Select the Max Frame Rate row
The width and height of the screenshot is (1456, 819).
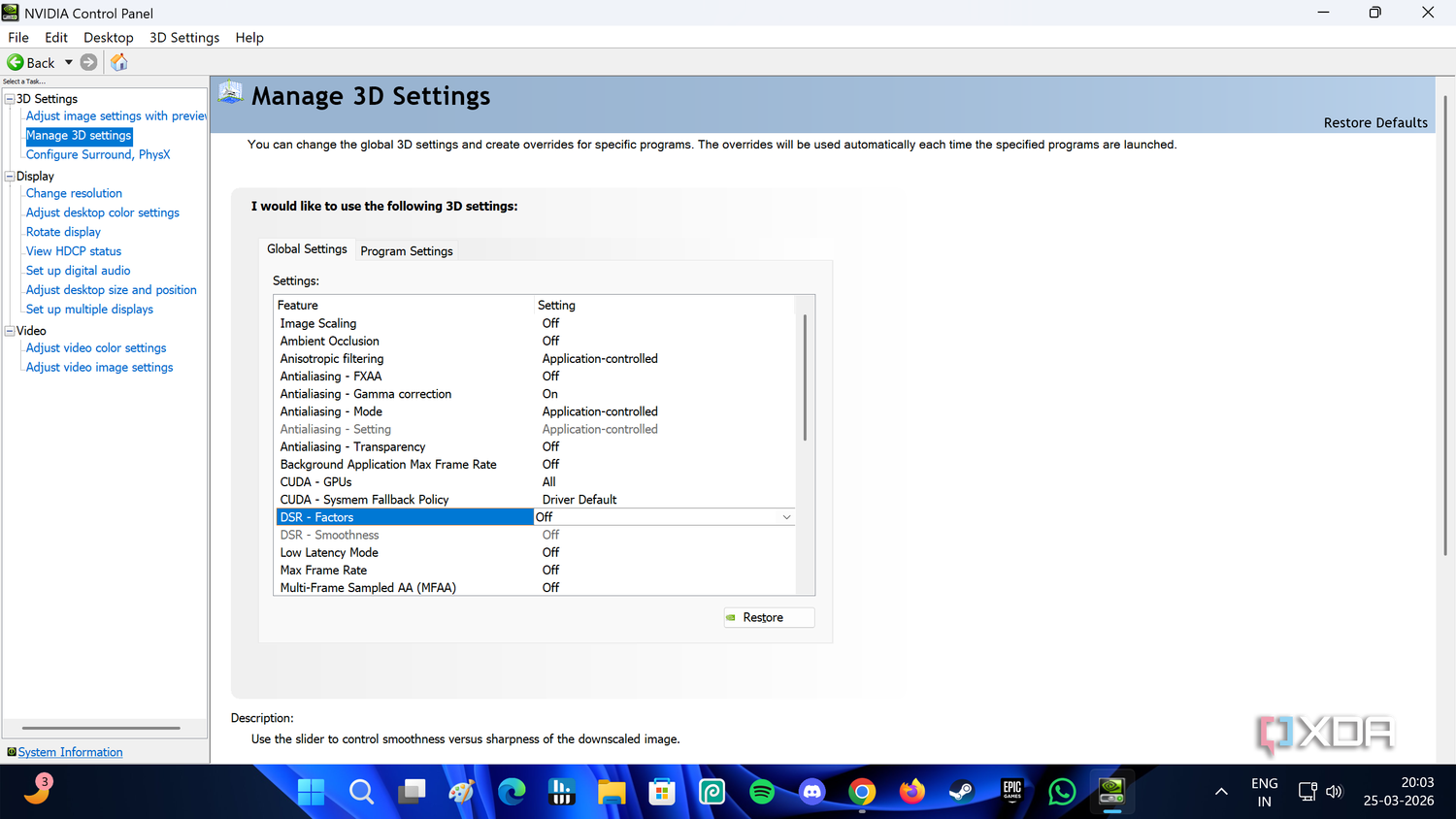coord(535,571)
